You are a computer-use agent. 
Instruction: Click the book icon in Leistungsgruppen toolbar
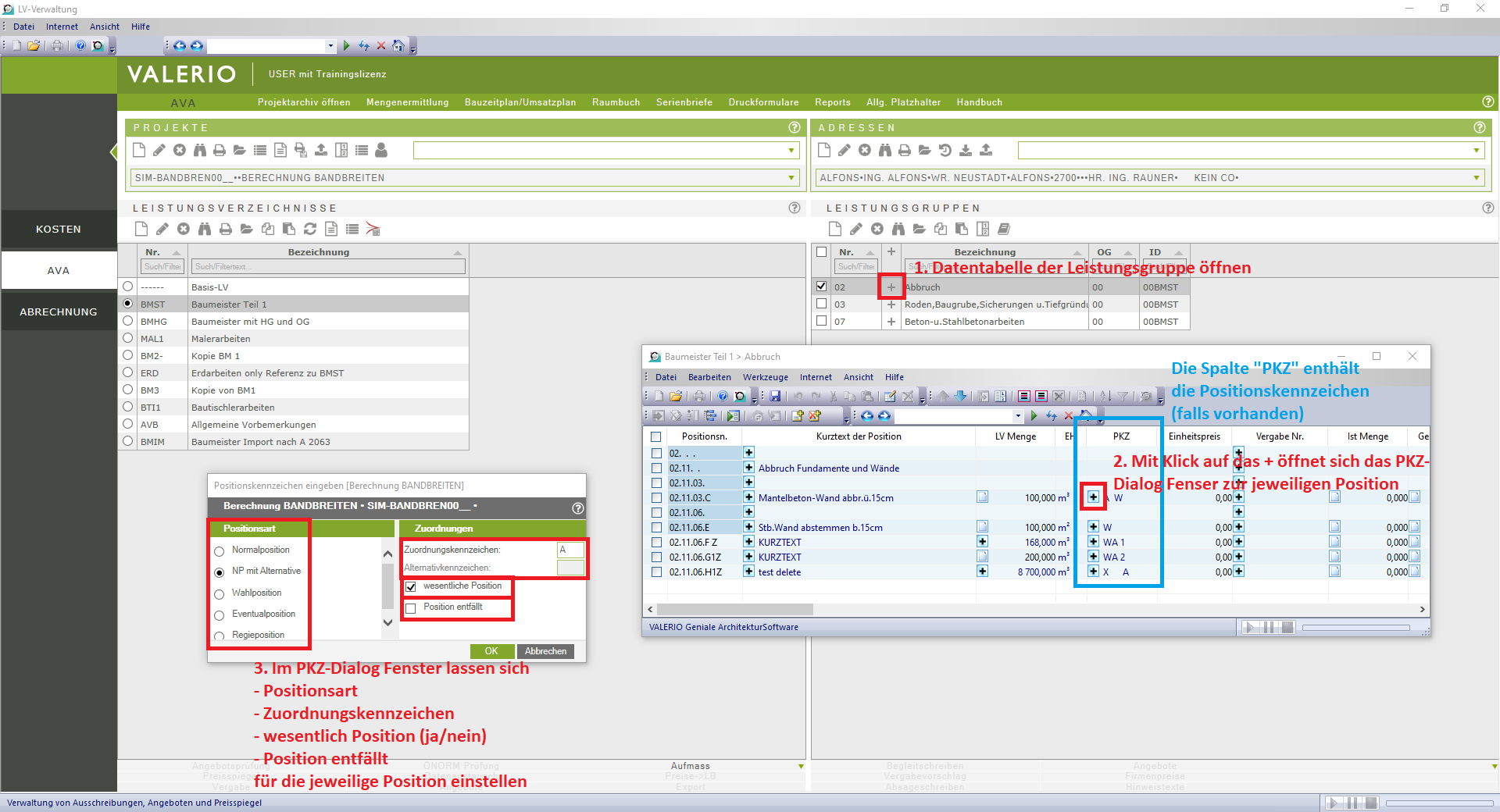tap(1004, 229)
